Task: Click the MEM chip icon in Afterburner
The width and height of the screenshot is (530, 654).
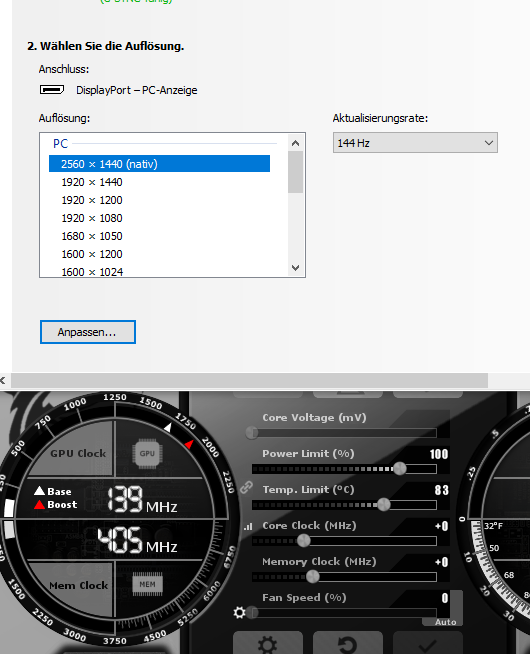Action: 147,584
